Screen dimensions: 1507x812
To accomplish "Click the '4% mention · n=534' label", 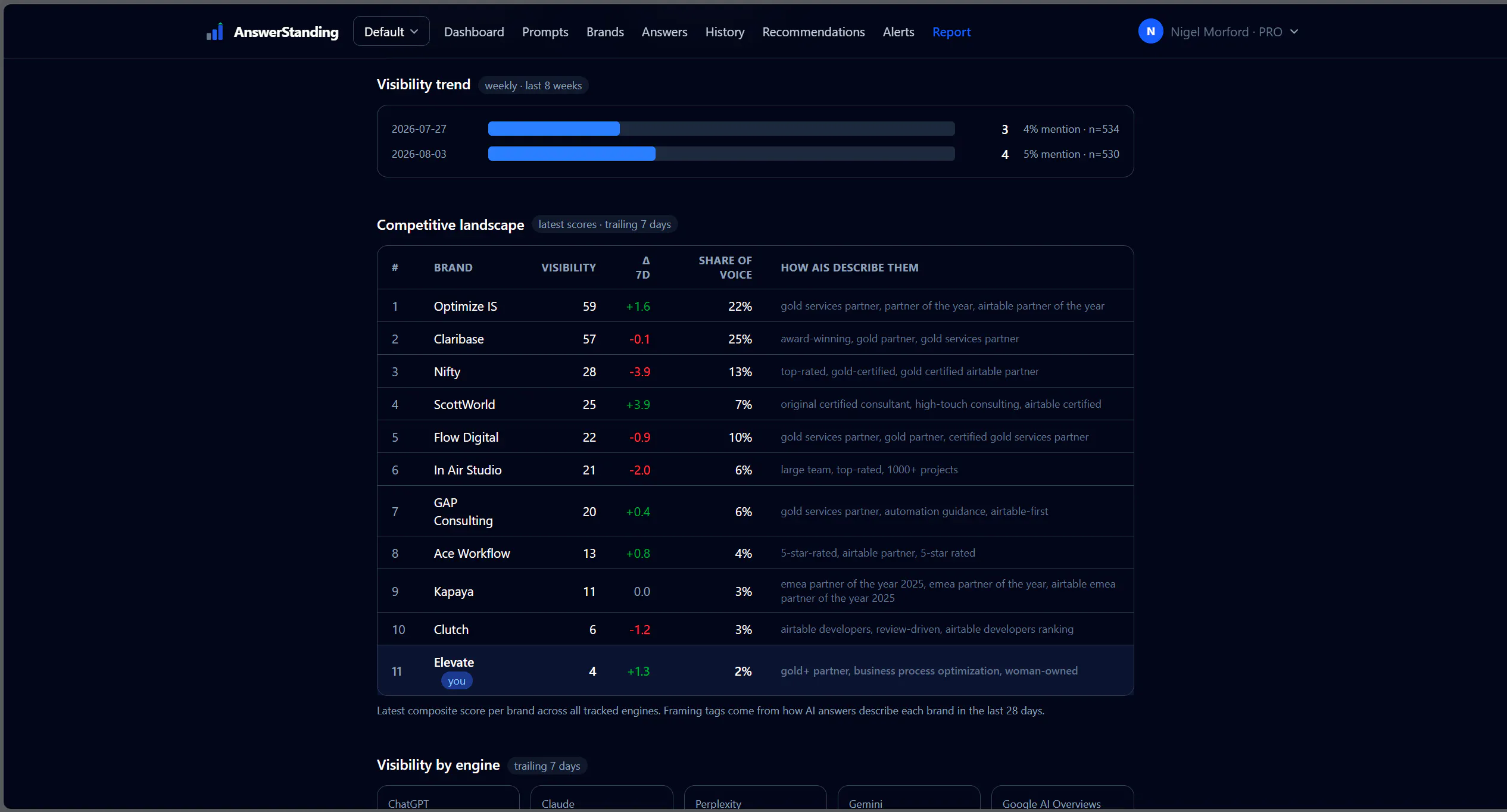I will click(x=1071, y=129).
